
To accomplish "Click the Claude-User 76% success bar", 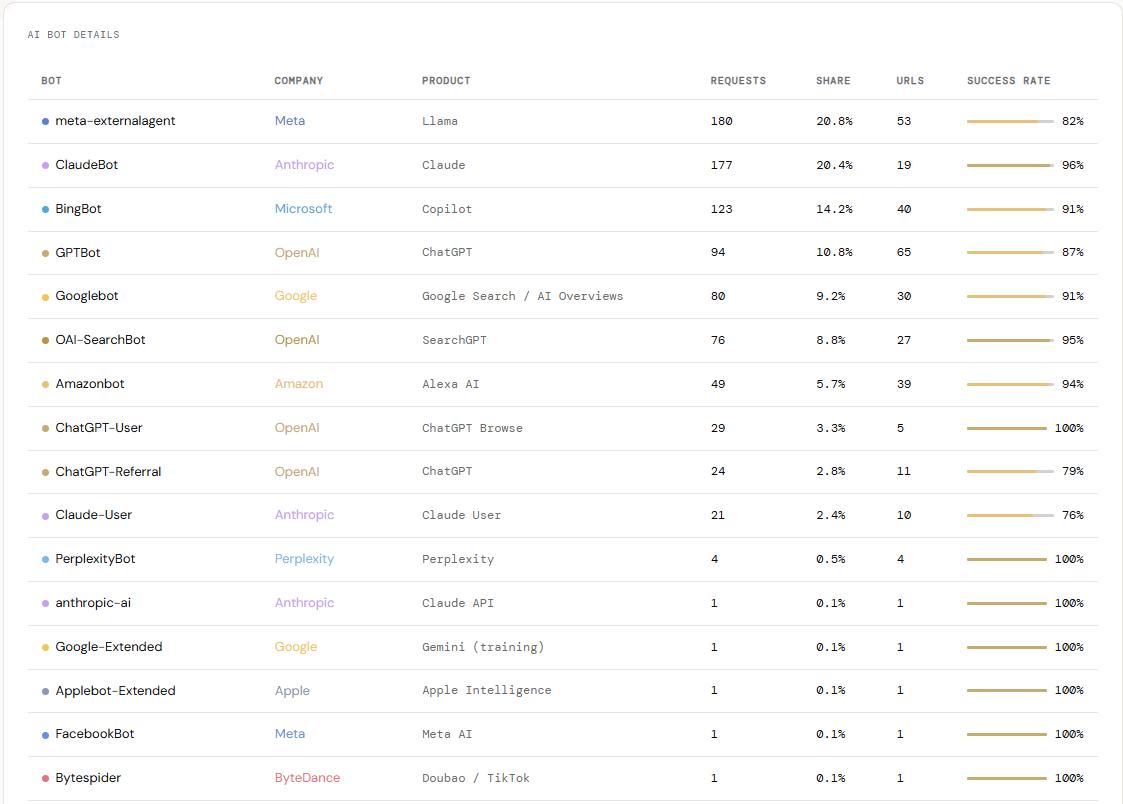I will tap(1009, 515).
